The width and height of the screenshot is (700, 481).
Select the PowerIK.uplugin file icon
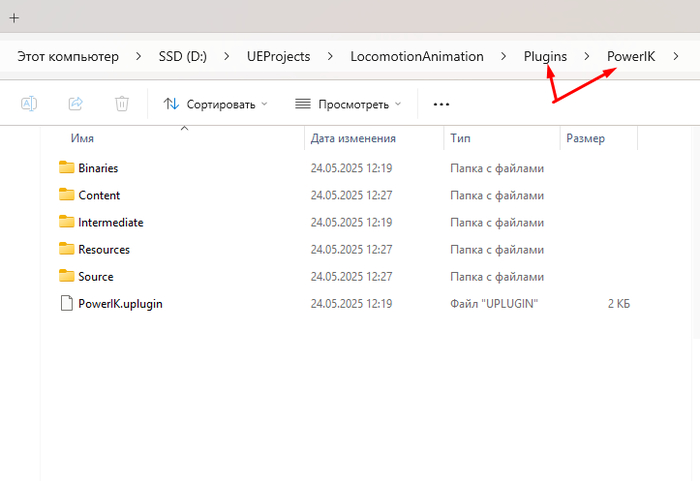[67, 304]
